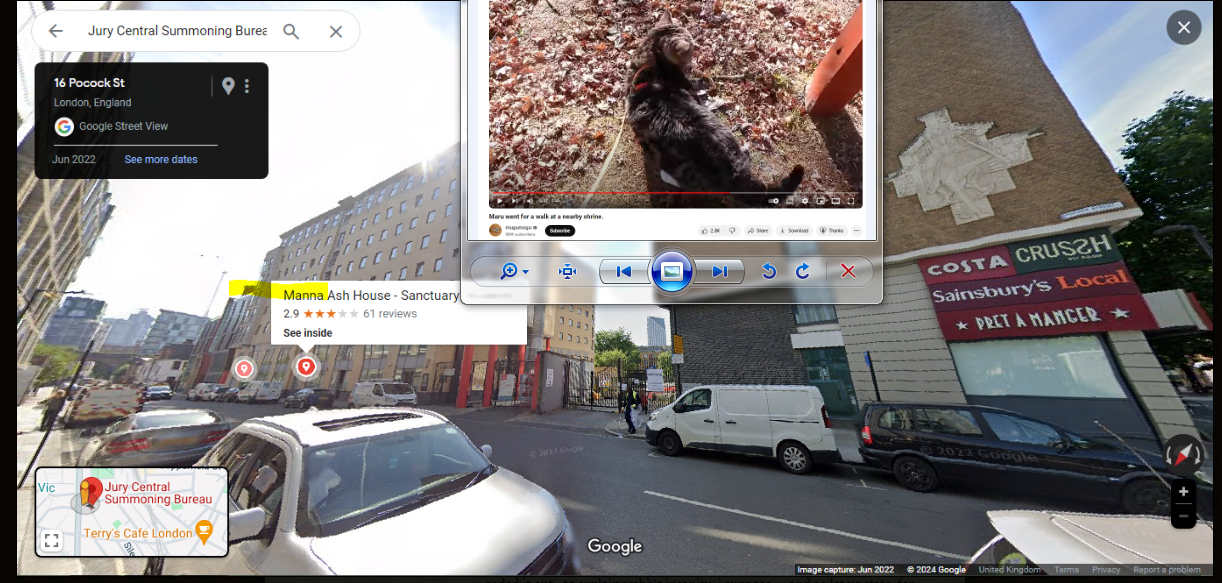
Task: Click the YouTube play button in the photo
Action: click(x=500, y=201)
